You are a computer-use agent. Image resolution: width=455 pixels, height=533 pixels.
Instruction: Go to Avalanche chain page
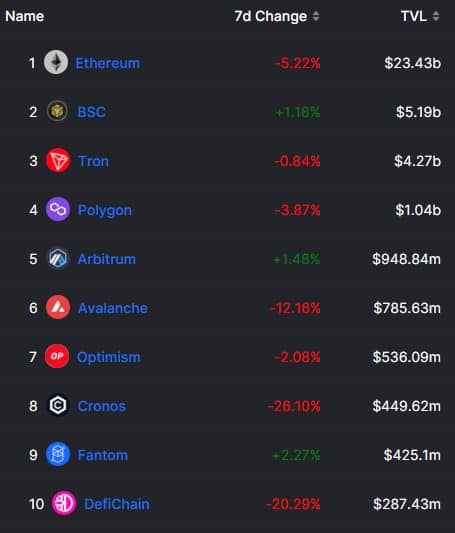point(113,308)
